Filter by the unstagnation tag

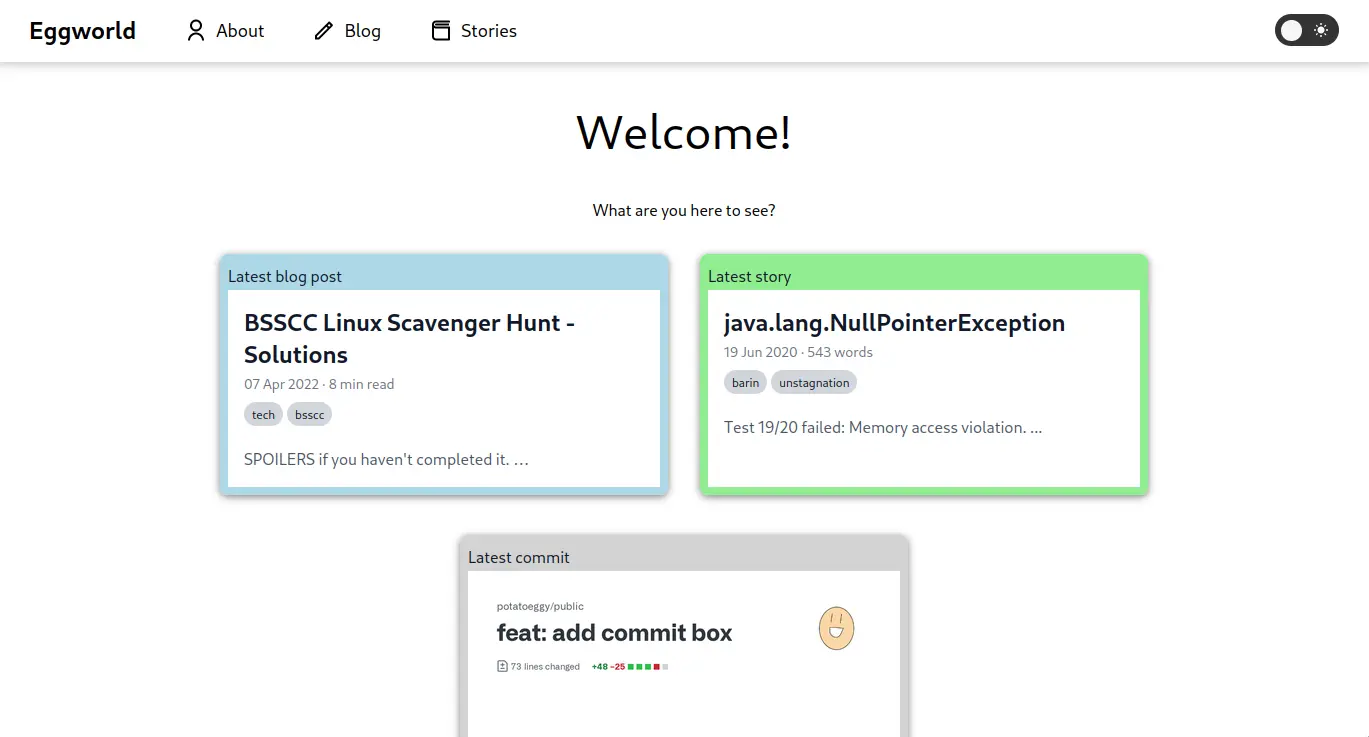814,383
